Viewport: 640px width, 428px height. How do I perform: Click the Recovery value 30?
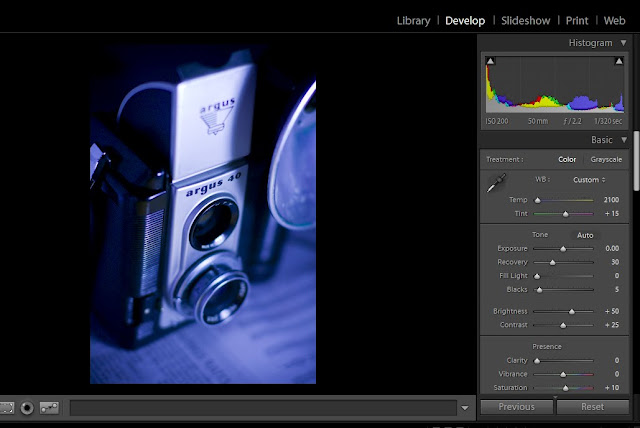pyautogui.click(x=615, y=262)
